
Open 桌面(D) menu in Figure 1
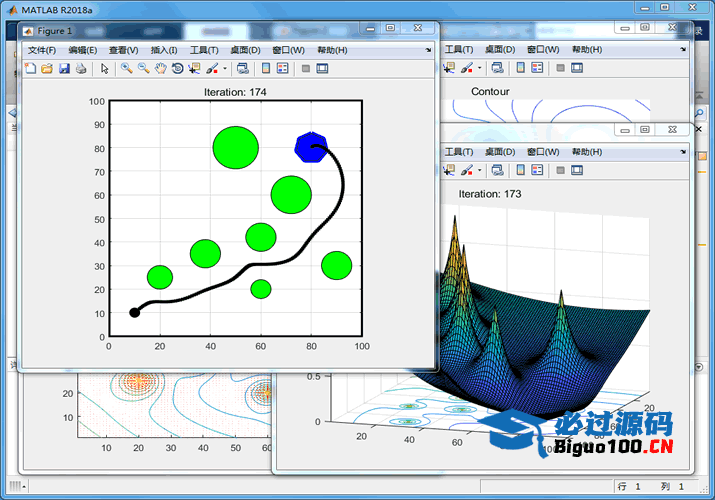[245, 50]
